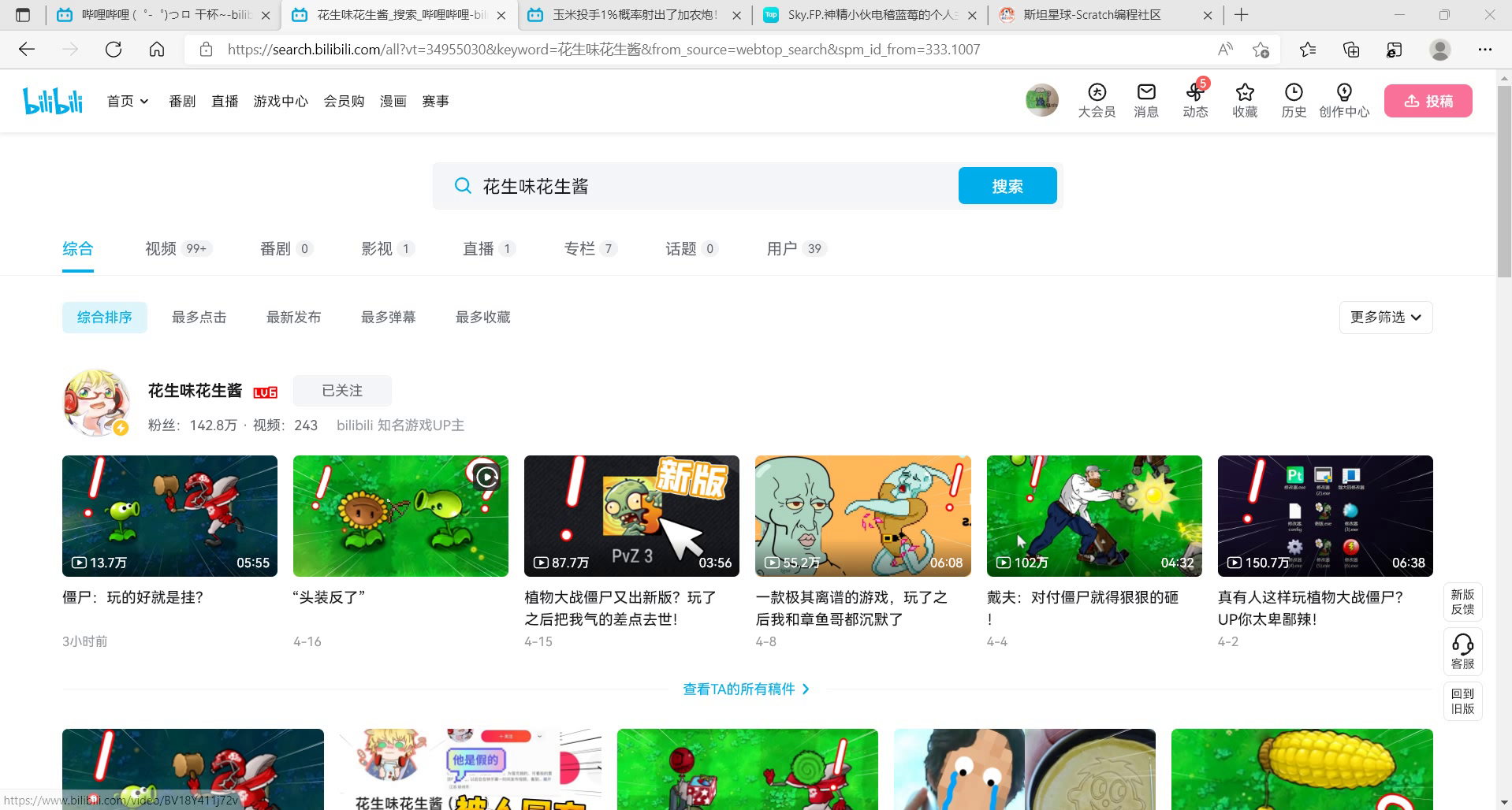Open the PvZ 3 新版 video thumbnail
This screenshot has width=1512, height=810.
631,515
